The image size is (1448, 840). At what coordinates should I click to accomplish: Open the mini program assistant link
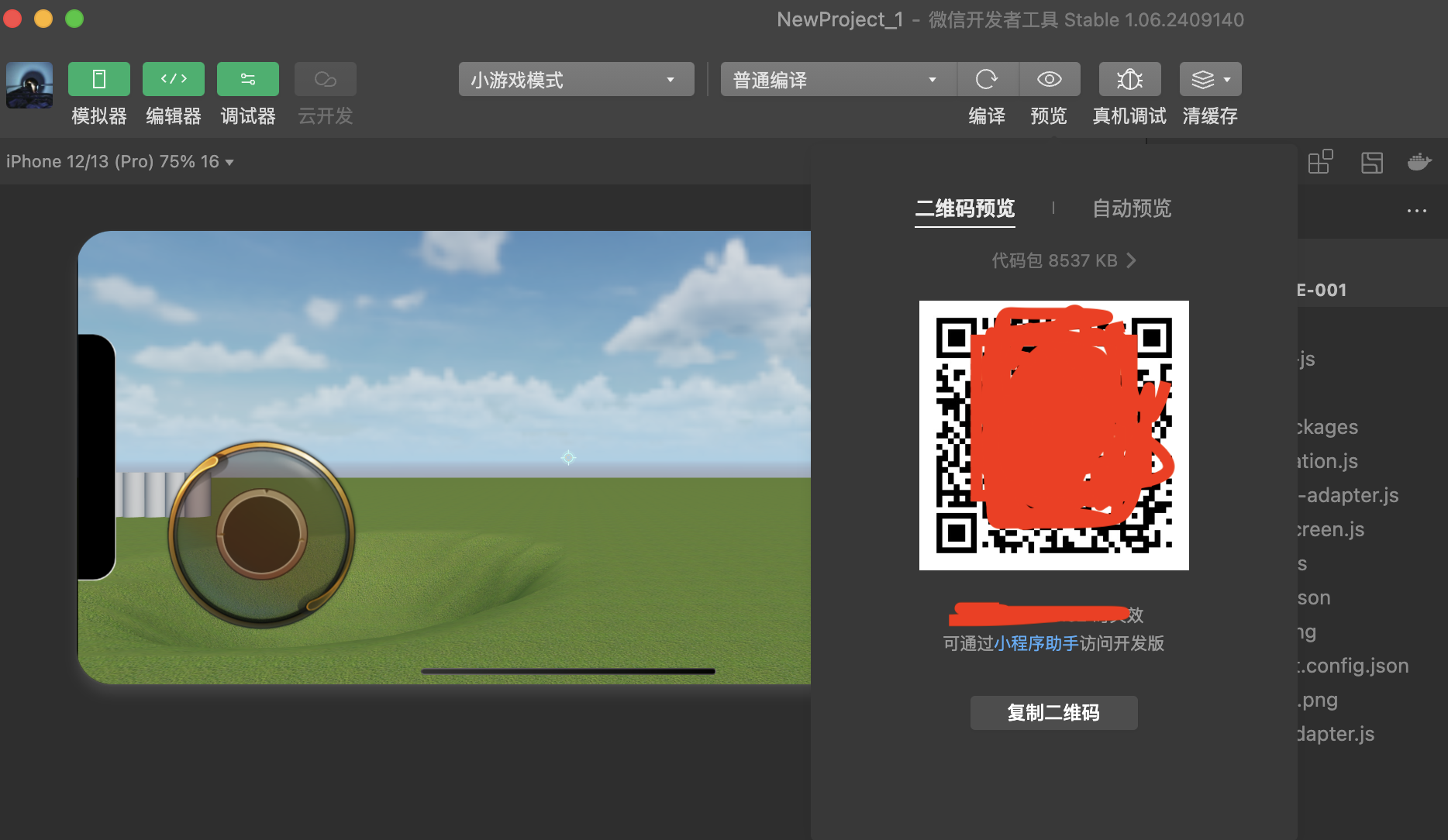1036,643
